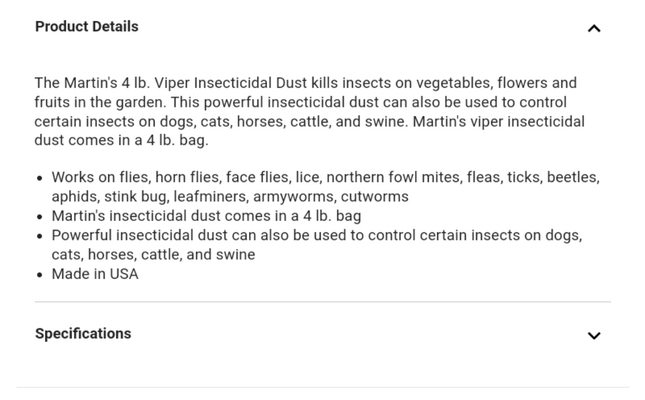Click the words 'Viper Insecticidal Dust' in the description
This screenshot has width=645, height=400.
231,83
